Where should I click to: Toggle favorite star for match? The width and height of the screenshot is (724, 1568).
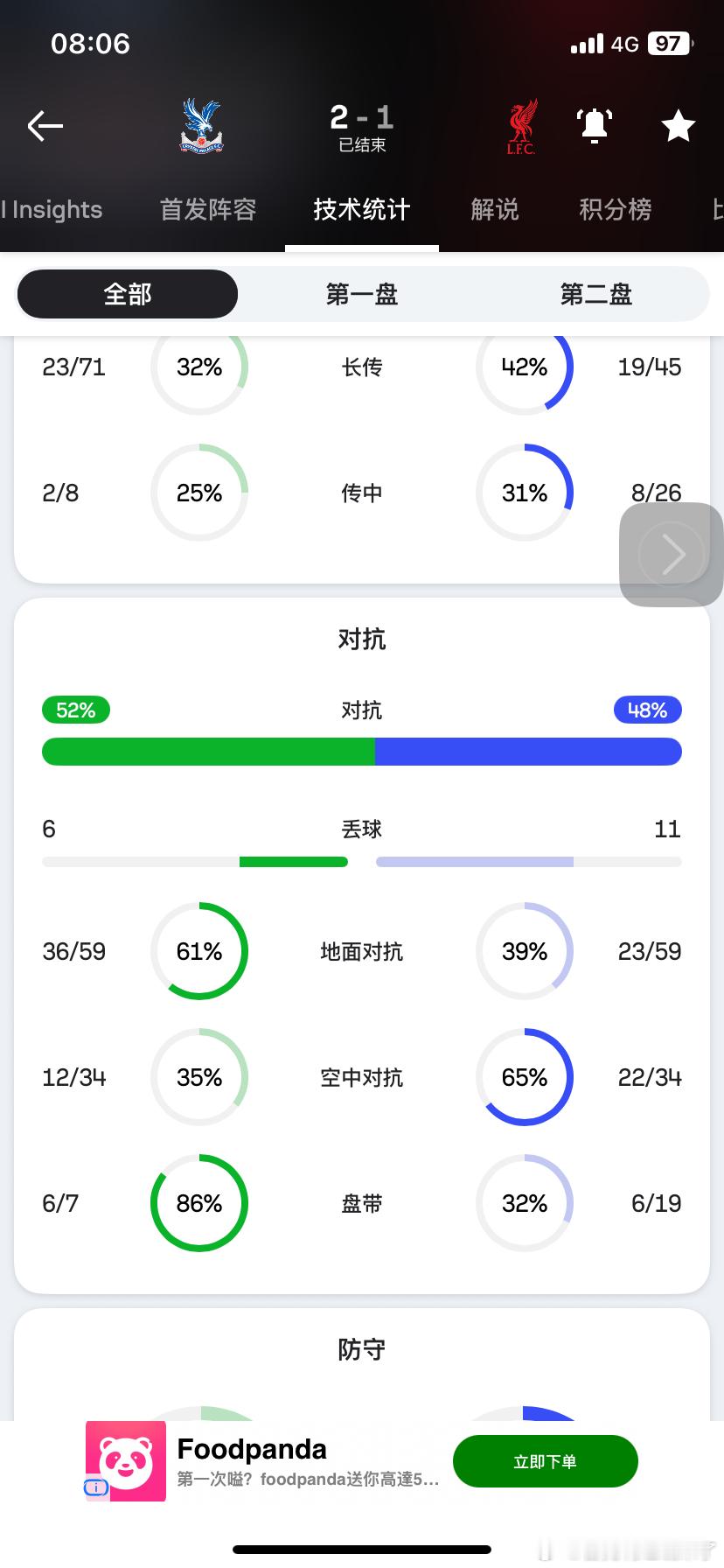(x=678, y=126)
